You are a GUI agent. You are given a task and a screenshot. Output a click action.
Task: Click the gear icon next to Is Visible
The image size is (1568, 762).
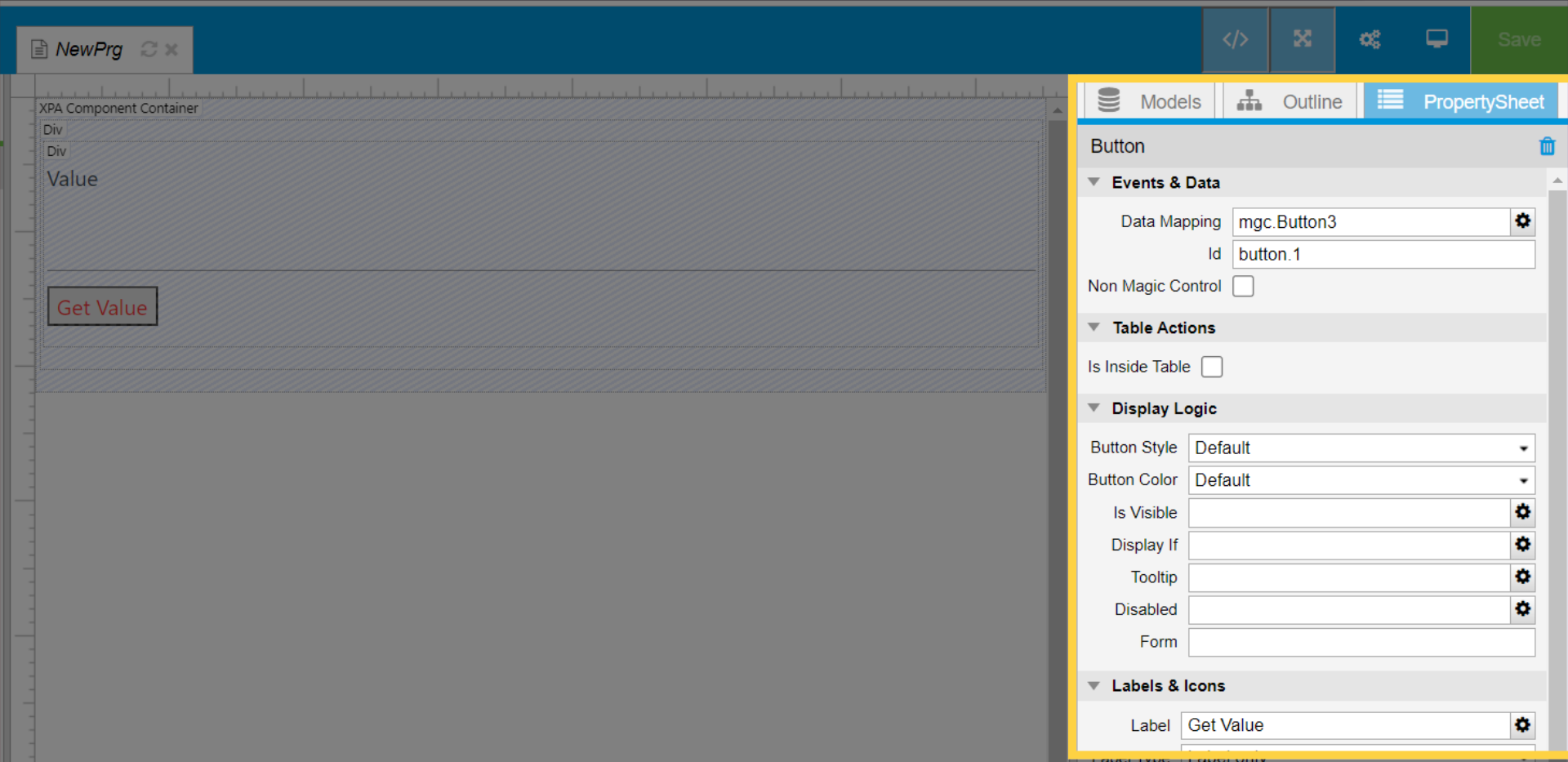point(1522,512)
